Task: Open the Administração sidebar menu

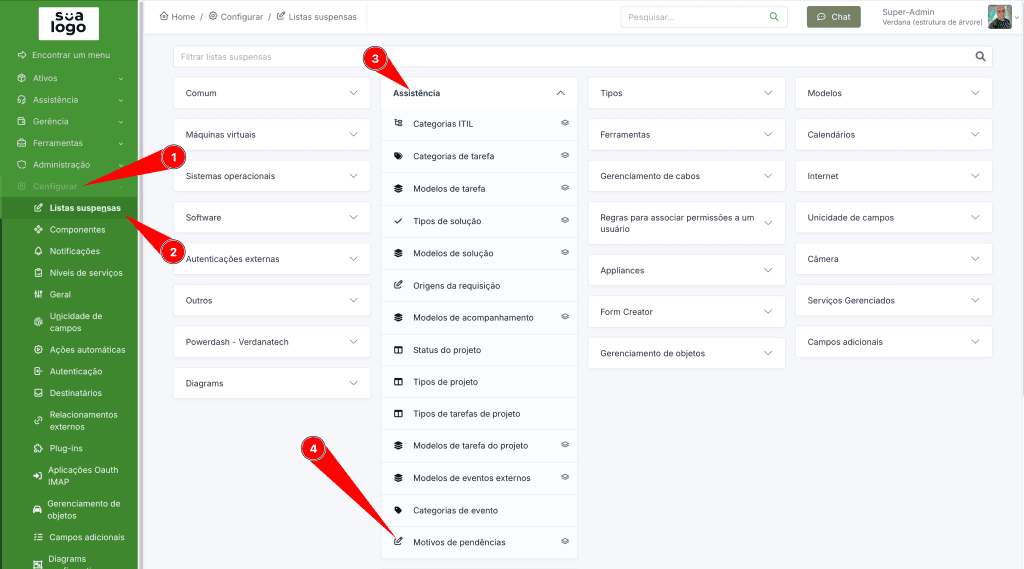Action: (69, 165)
